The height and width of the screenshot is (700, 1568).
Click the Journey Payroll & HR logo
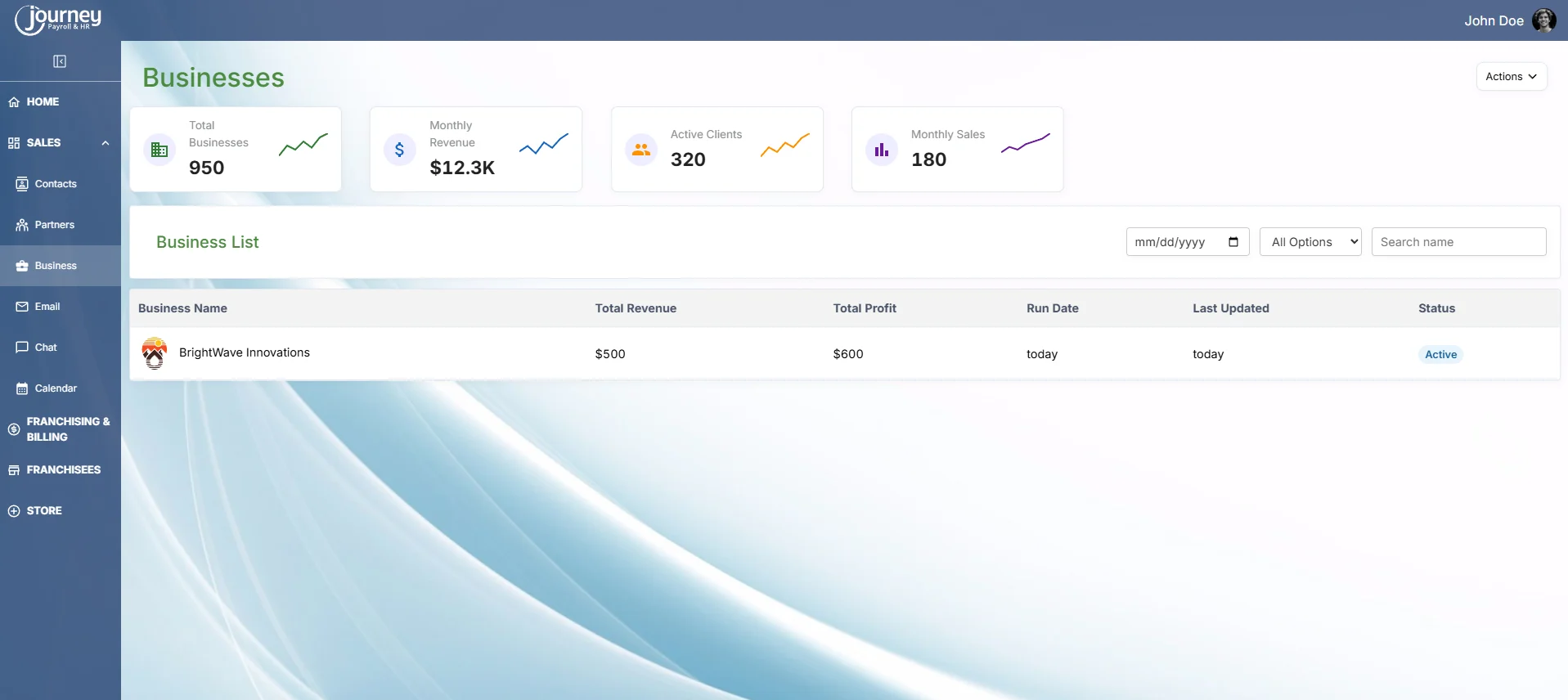[x=59, y=20]
